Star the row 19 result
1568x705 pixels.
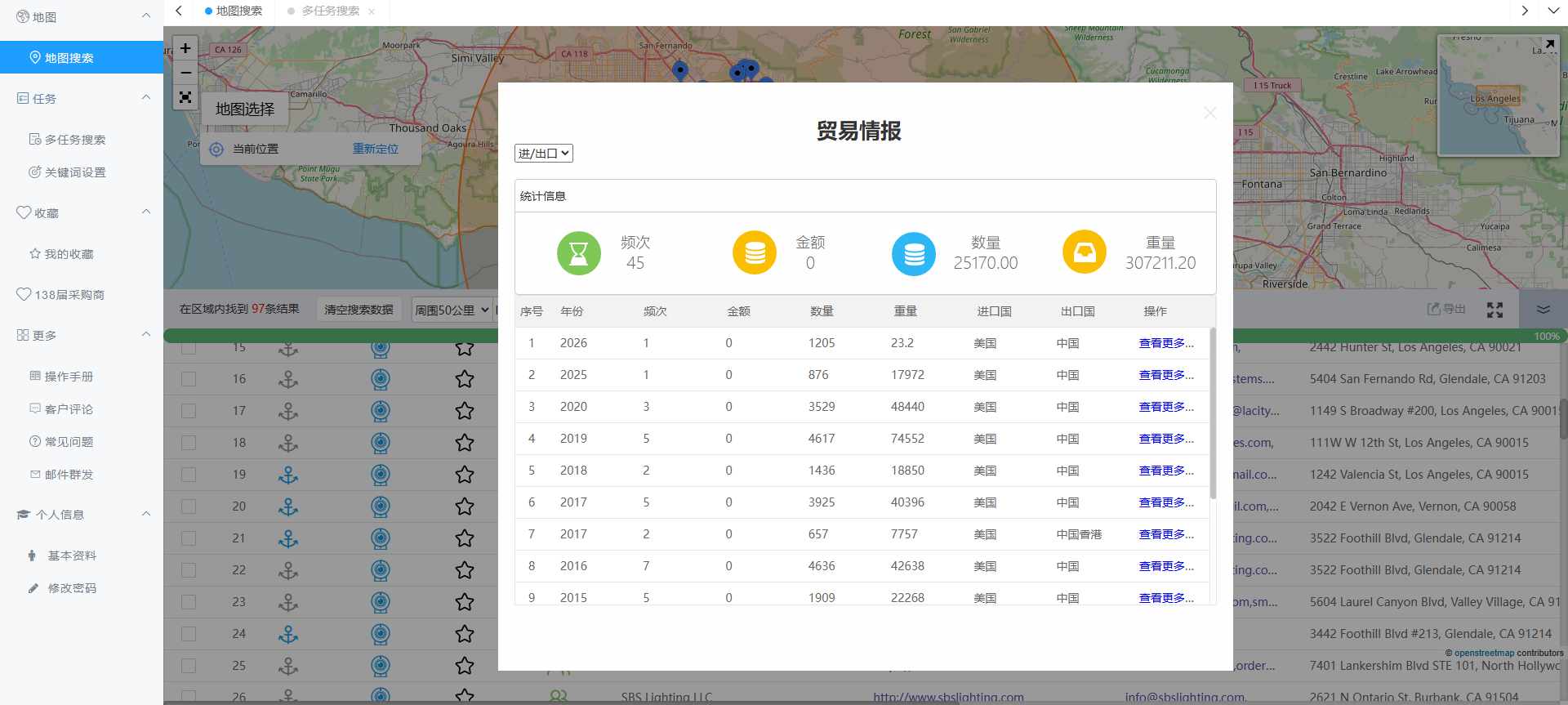pos(465,475)
